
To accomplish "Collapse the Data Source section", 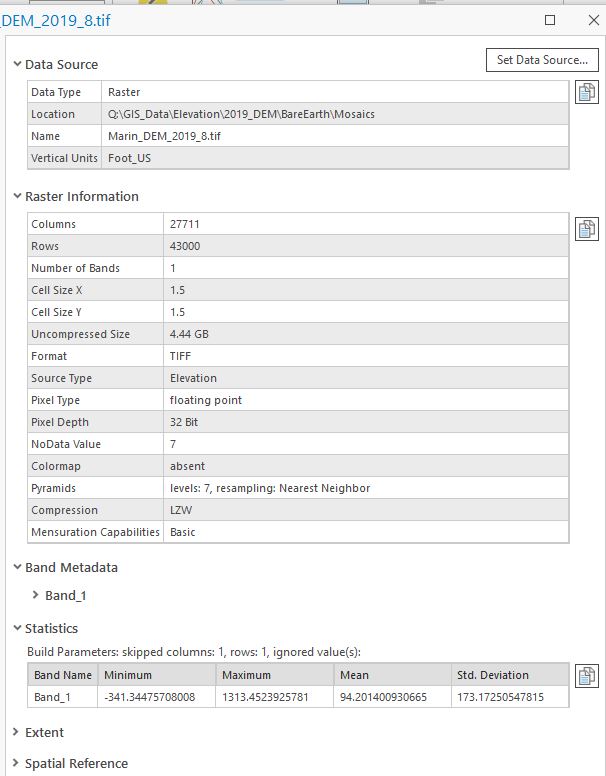I will point(17,65).
